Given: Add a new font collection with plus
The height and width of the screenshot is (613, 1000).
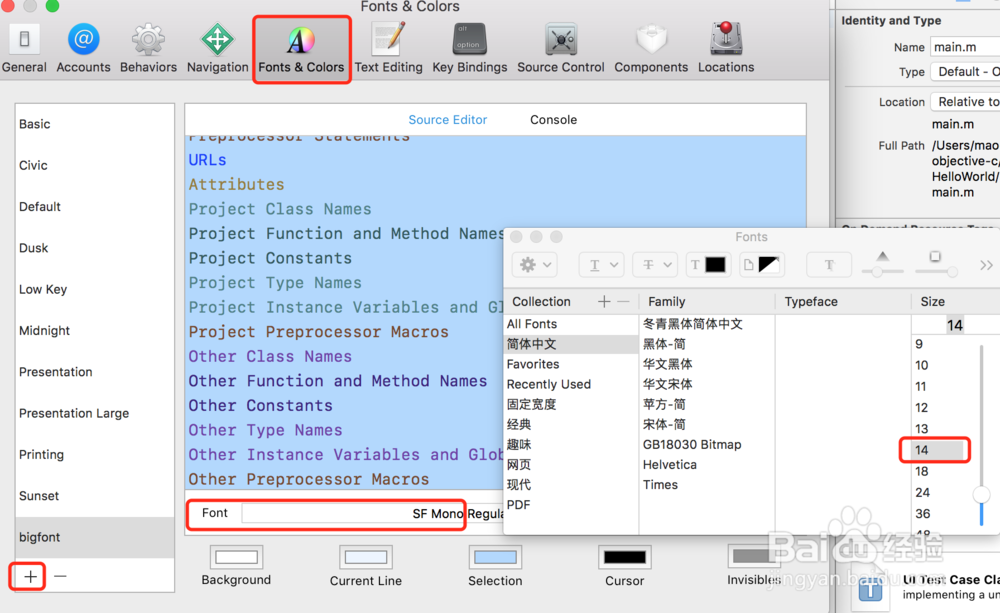Looking at the screenshot, I should point(604,302).
